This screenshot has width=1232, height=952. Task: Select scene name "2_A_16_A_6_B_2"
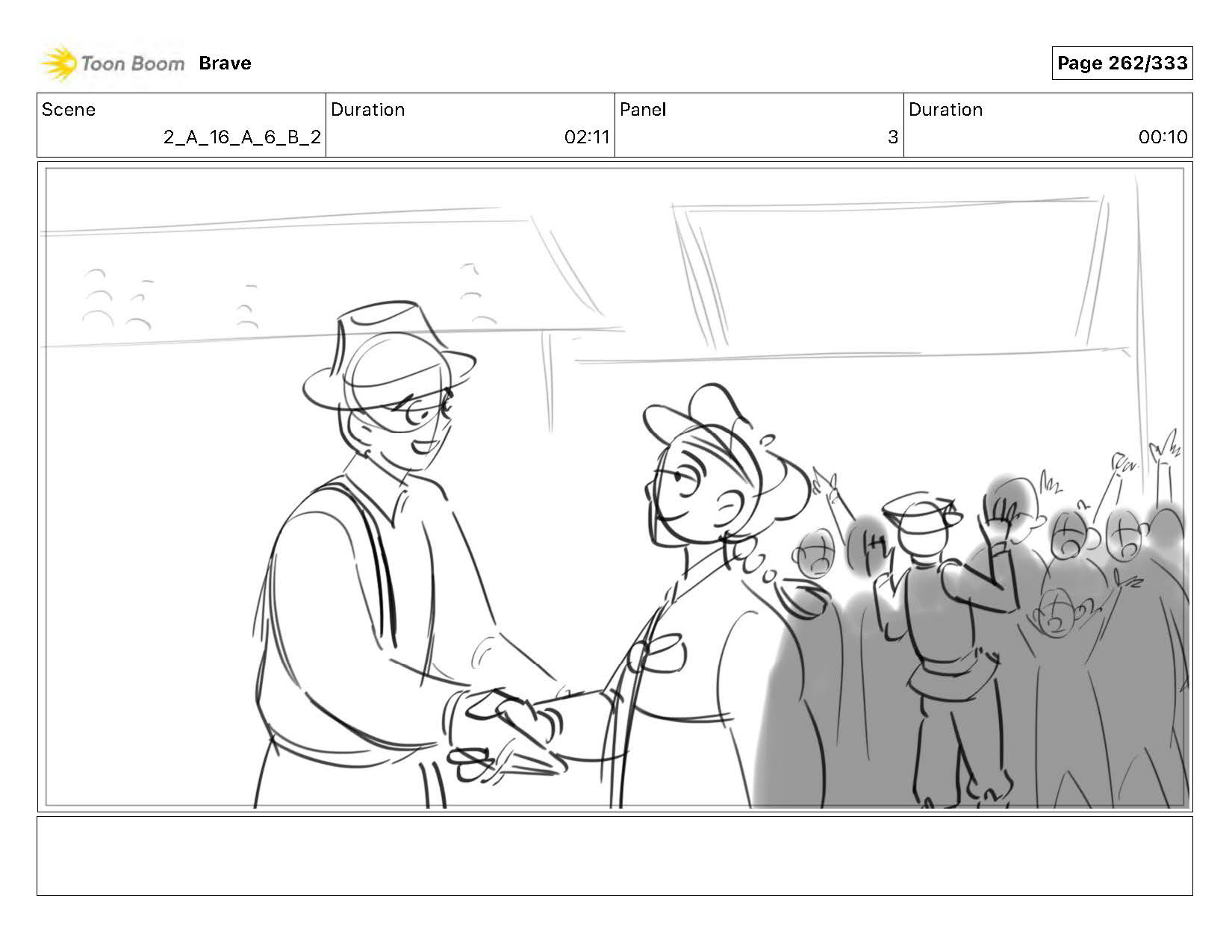pos(243,137)
